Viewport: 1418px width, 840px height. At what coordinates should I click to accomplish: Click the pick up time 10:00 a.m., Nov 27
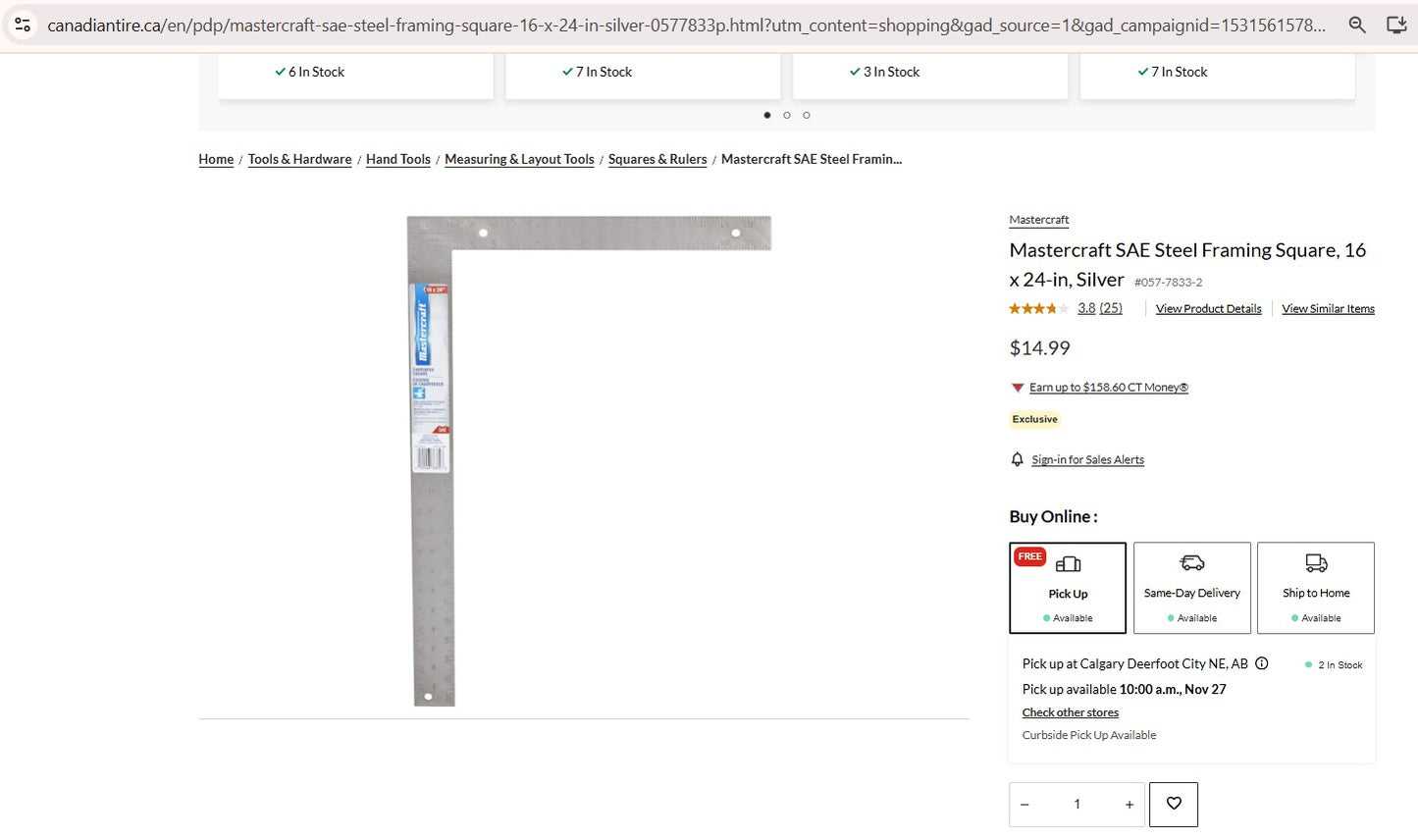tap(1173, 689)
